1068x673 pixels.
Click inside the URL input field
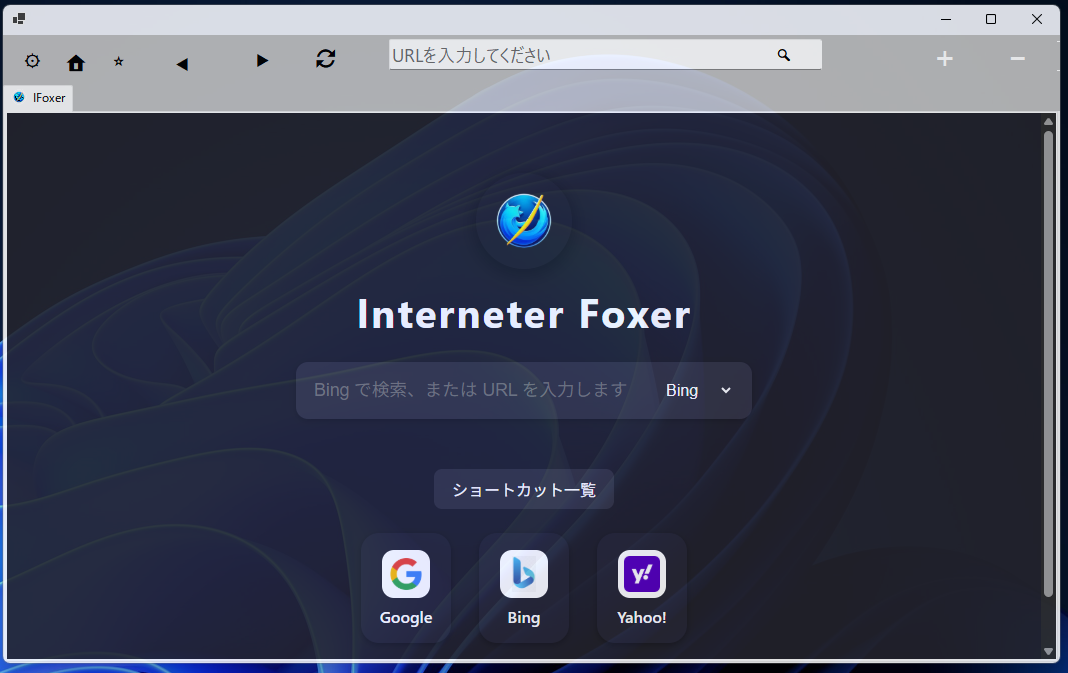(x=570, y=54)
